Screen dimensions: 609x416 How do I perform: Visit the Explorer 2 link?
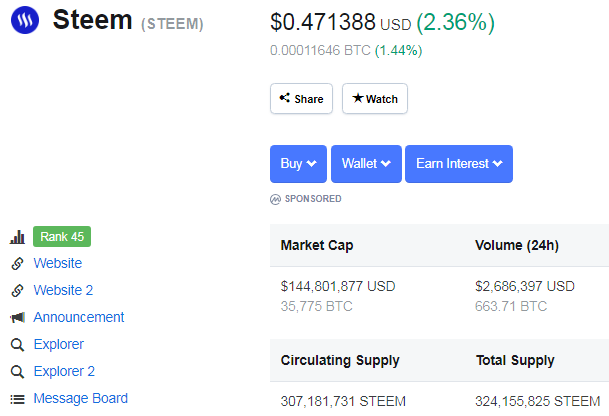click(x=64, y=372)
